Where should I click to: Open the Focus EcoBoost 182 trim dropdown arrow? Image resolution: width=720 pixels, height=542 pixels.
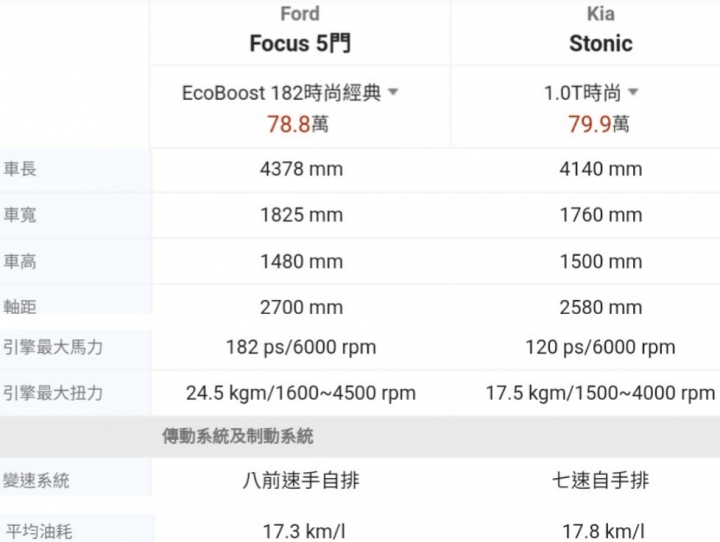pos(393,92)
